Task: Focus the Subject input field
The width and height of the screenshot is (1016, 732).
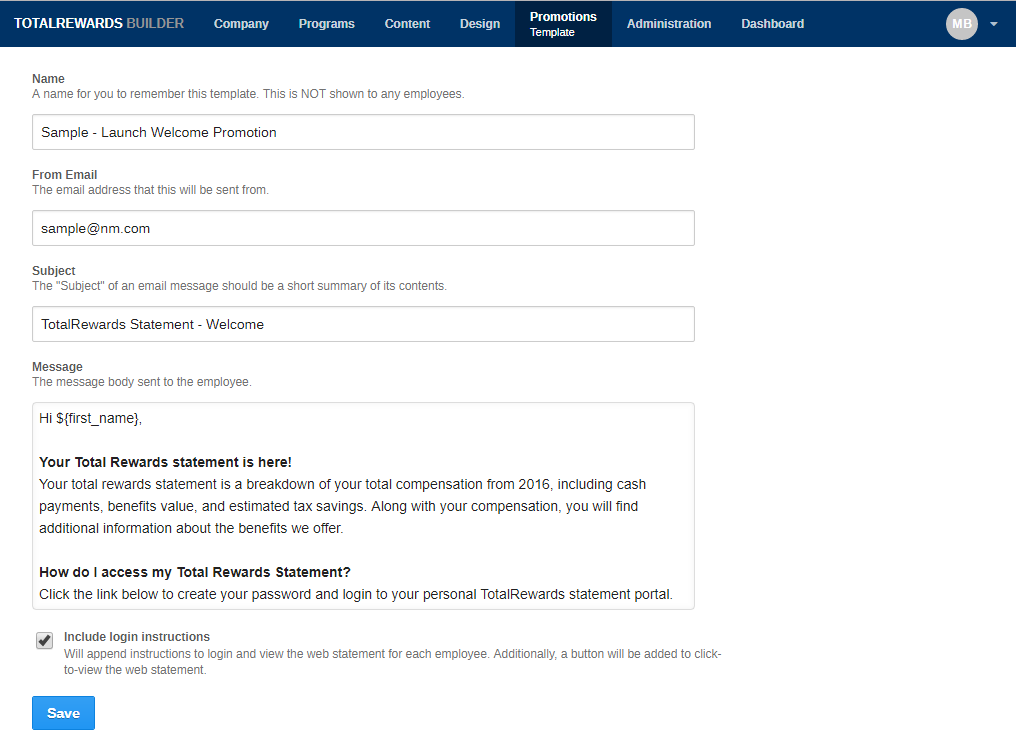Action: [364, 324]
